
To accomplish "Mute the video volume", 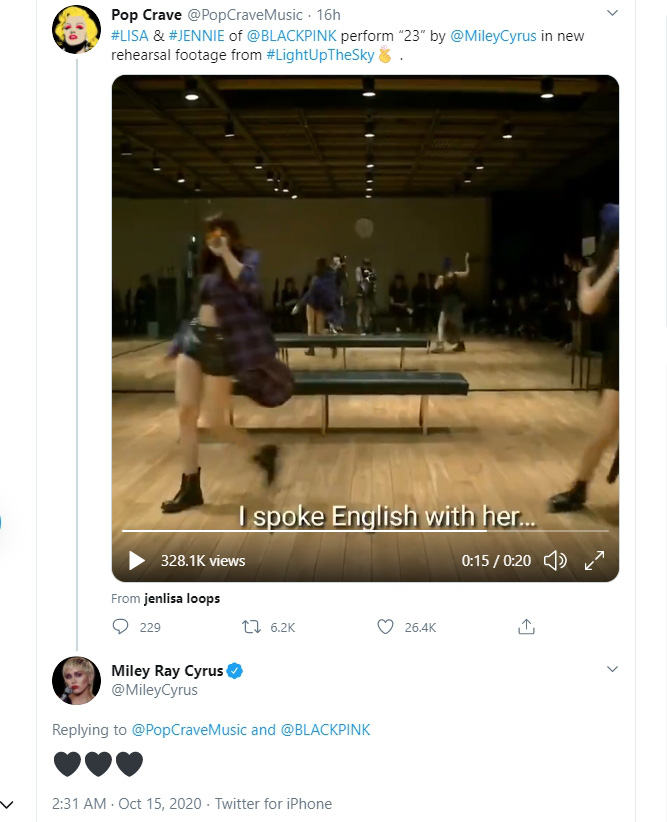I will coord(555,560).
